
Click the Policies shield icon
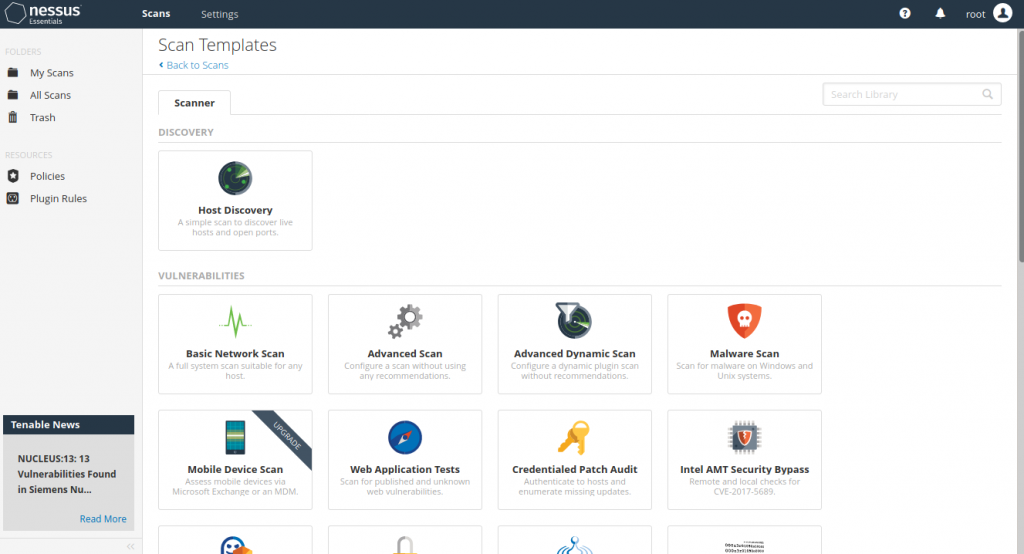tap(12, 176)
